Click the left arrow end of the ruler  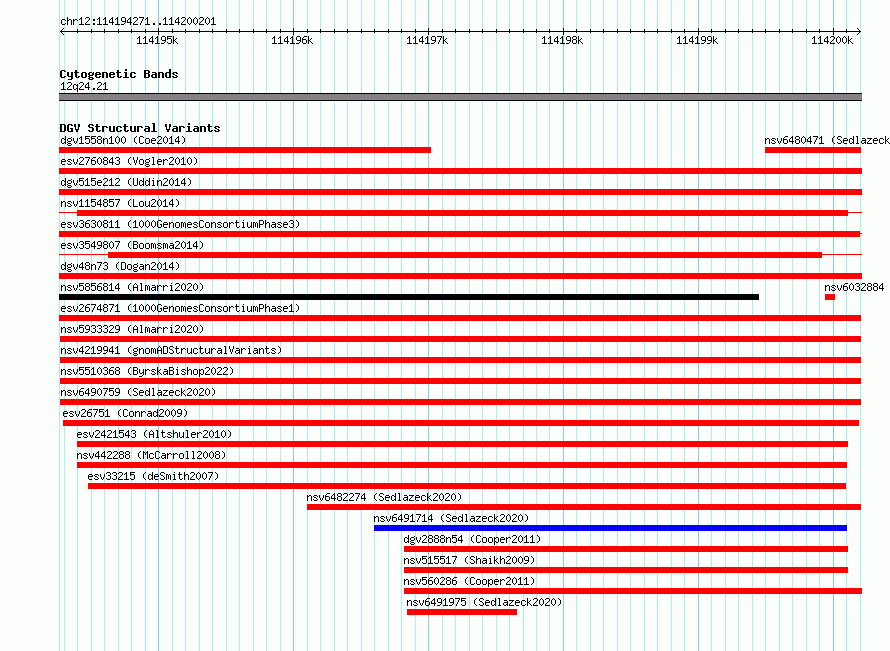62,31
